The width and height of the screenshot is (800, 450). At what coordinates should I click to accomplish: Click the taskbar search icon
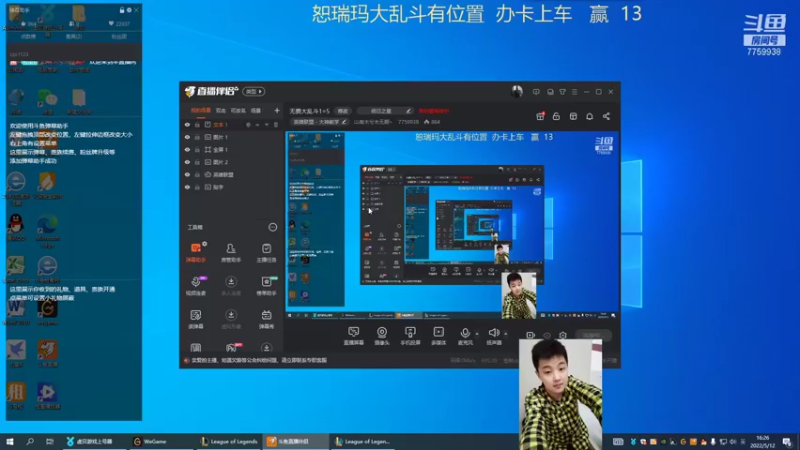point(30,441)
